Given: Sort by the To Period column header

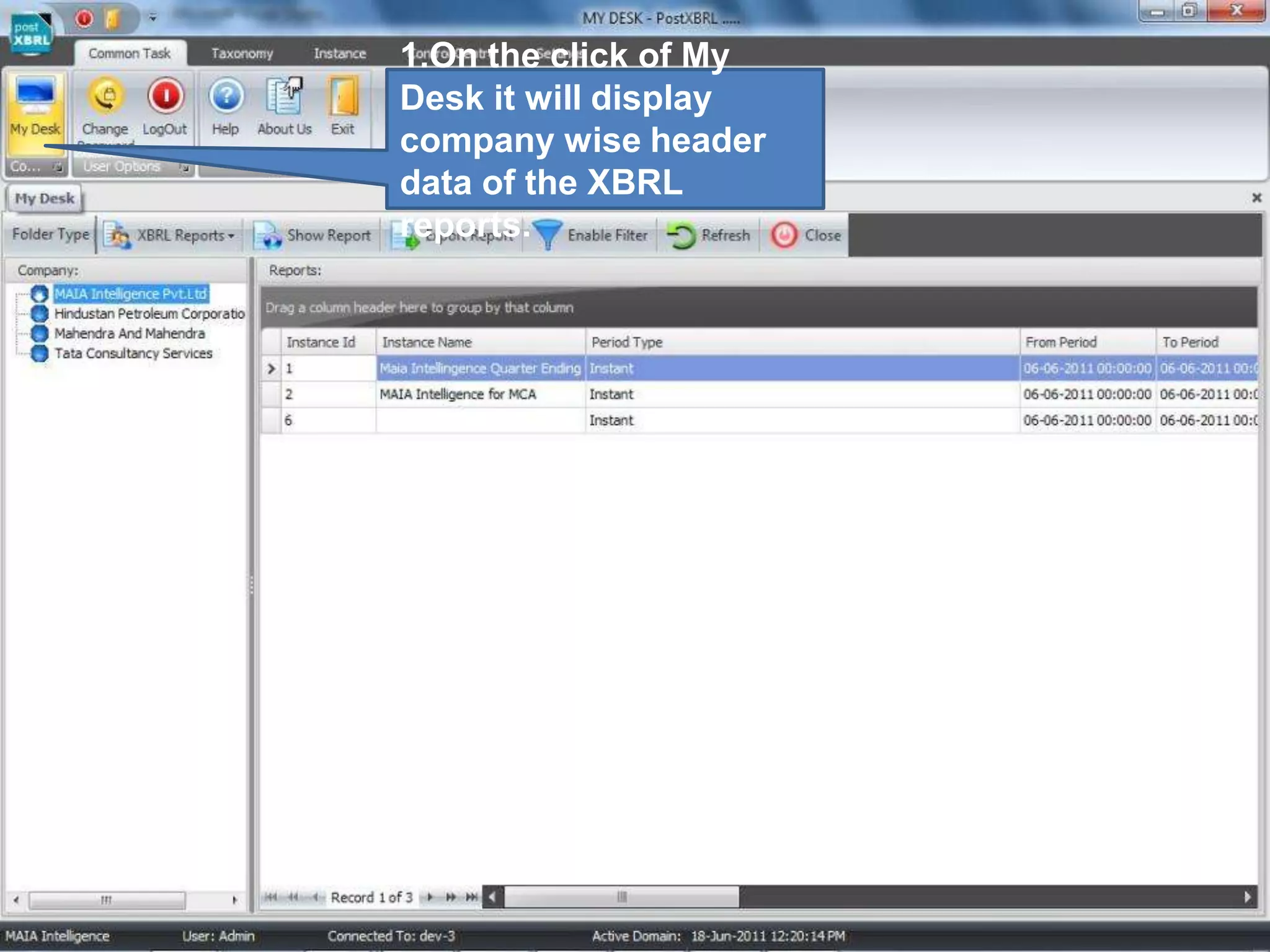Looking at the screenshot, I should (1207, 342).
